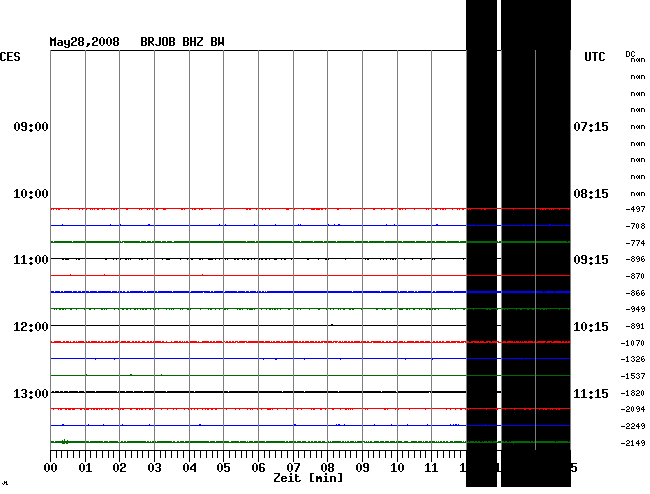The height and width of the screenshot is (494, 650).
Task: Click the 05 minute axis tick label
Action: [x=223, y=468]
